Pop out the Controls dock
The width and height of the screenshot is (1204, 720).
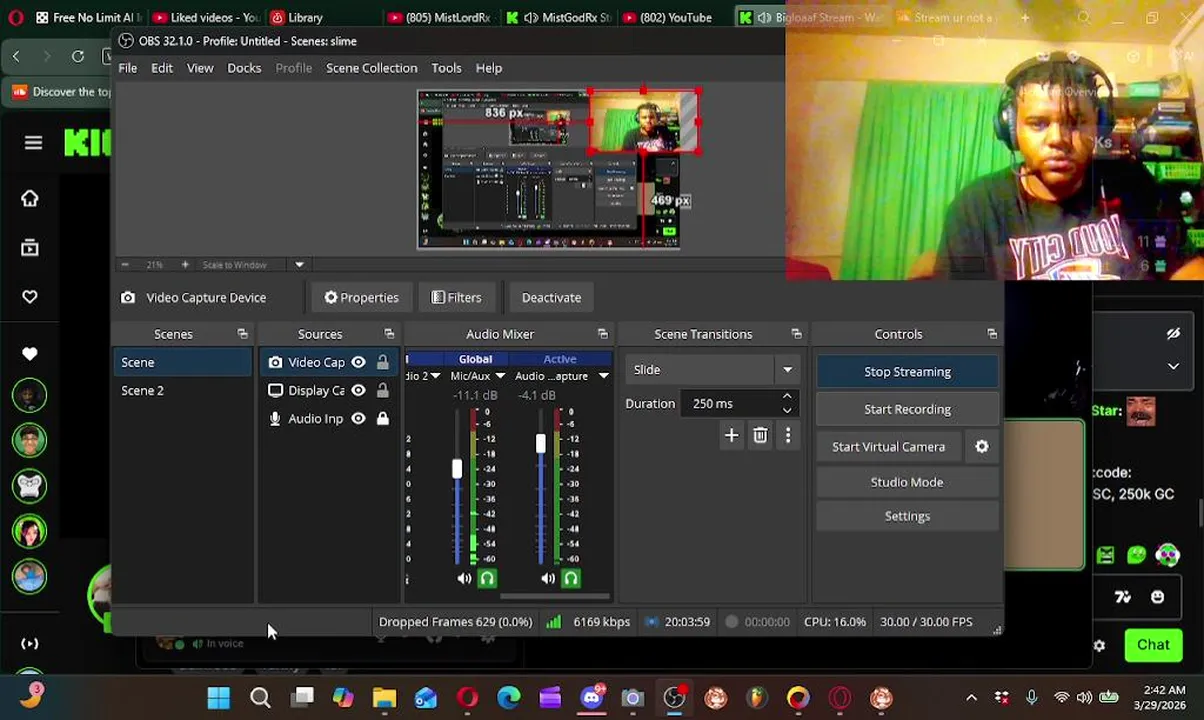(992, 334)
